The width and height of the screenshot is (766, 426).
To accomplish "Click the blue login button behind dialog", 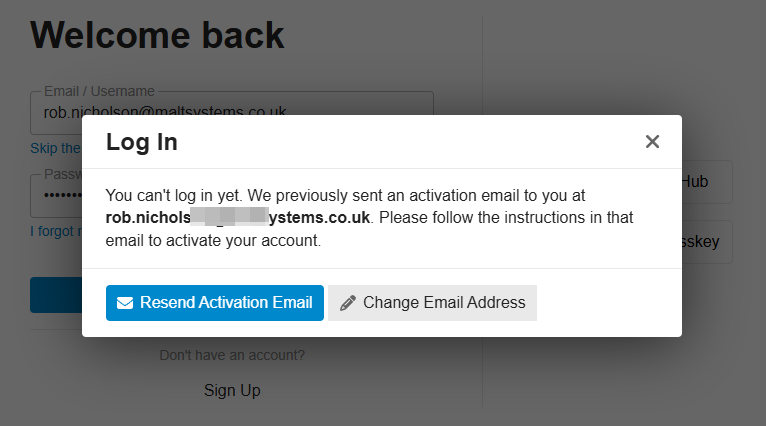I will click(56, 295).
